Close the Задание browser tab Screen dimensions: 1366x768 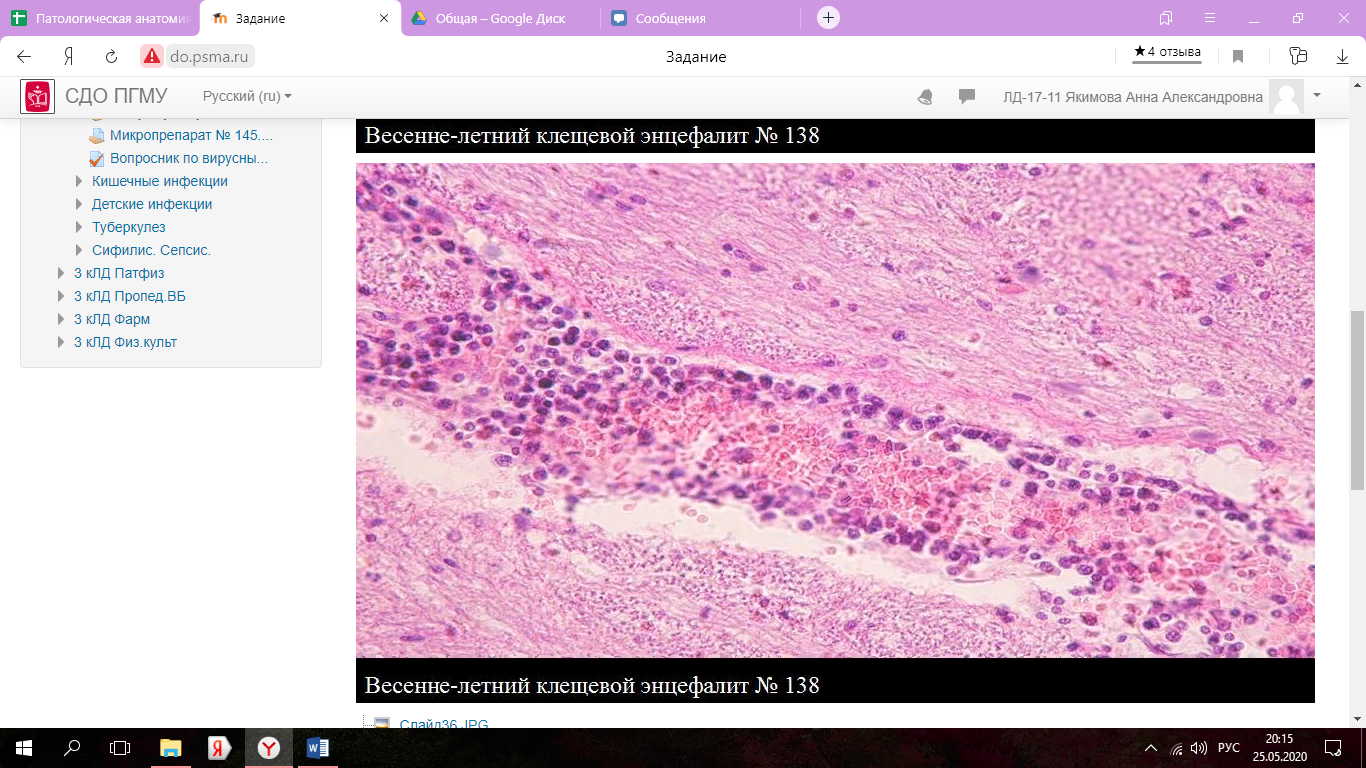pos(386,18)
